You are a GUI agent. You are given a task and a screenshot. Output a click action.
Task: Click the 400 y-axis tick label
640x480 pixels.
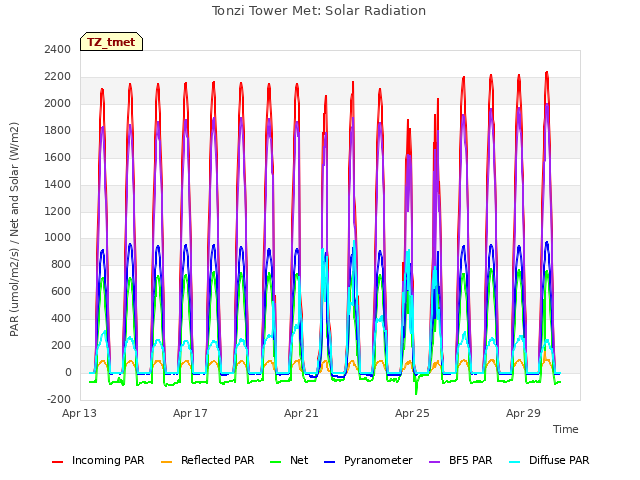point(61,318)
